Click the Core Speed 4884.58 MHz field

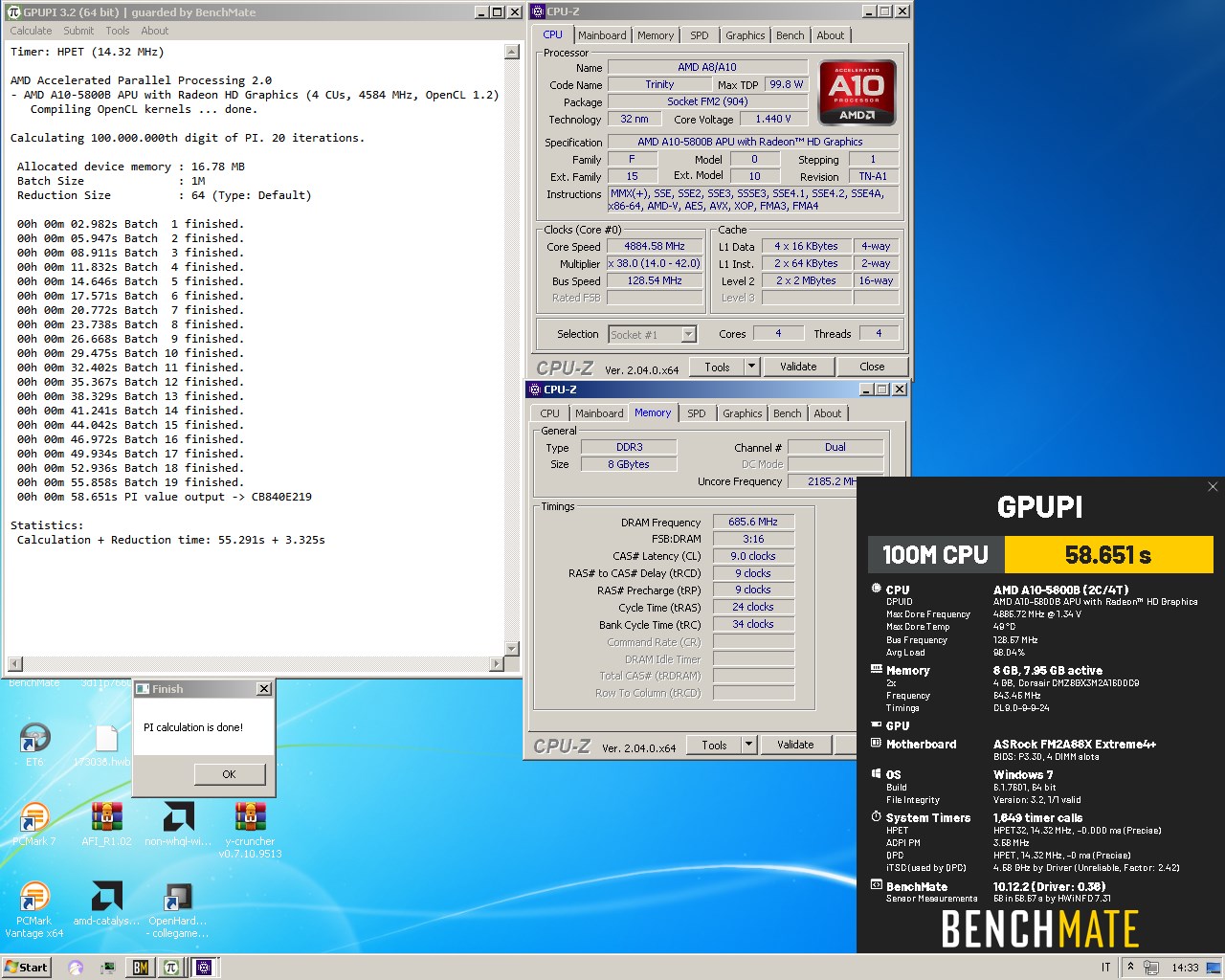point(655,246)
